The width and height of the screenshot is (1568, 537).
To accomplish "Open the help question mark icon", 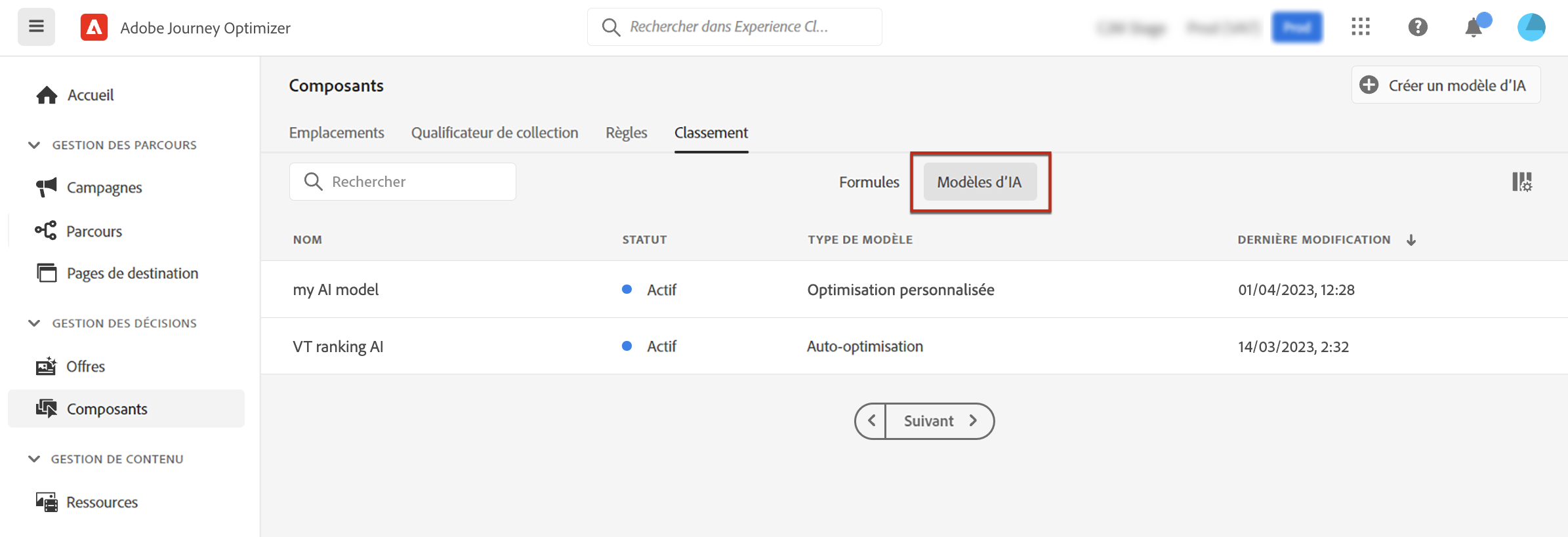I will (1417, 27).
